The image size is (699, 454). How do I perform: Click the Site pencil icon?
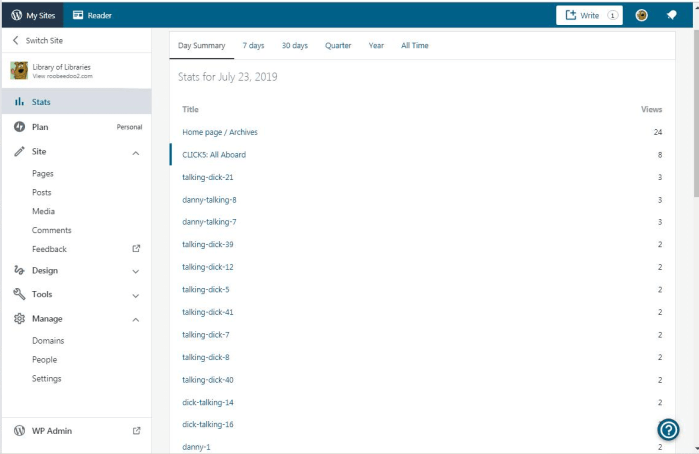click(19, 152)
